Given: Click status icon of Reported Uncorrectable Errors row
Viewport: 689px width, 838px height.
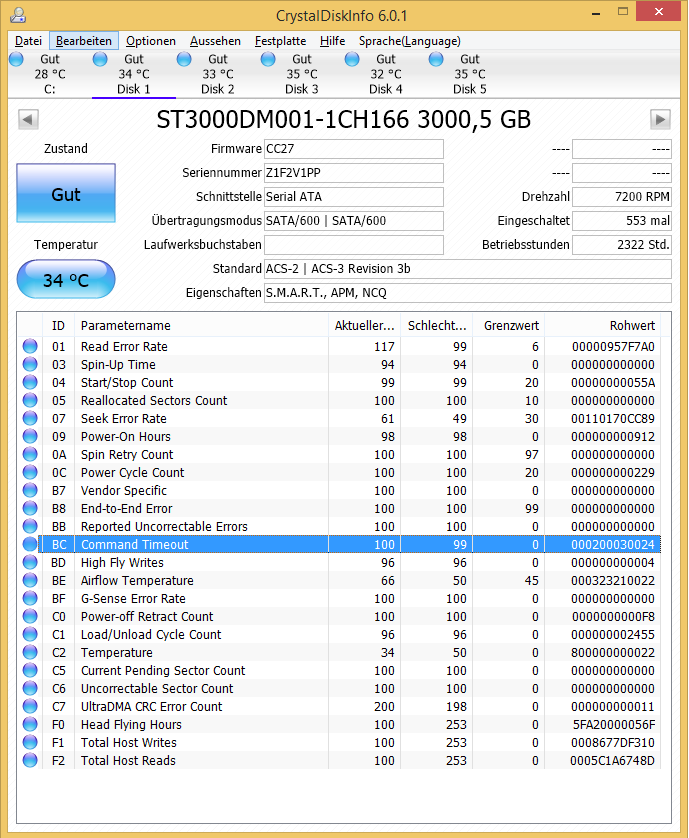Looking at the screenshot, I should (30, 526).
